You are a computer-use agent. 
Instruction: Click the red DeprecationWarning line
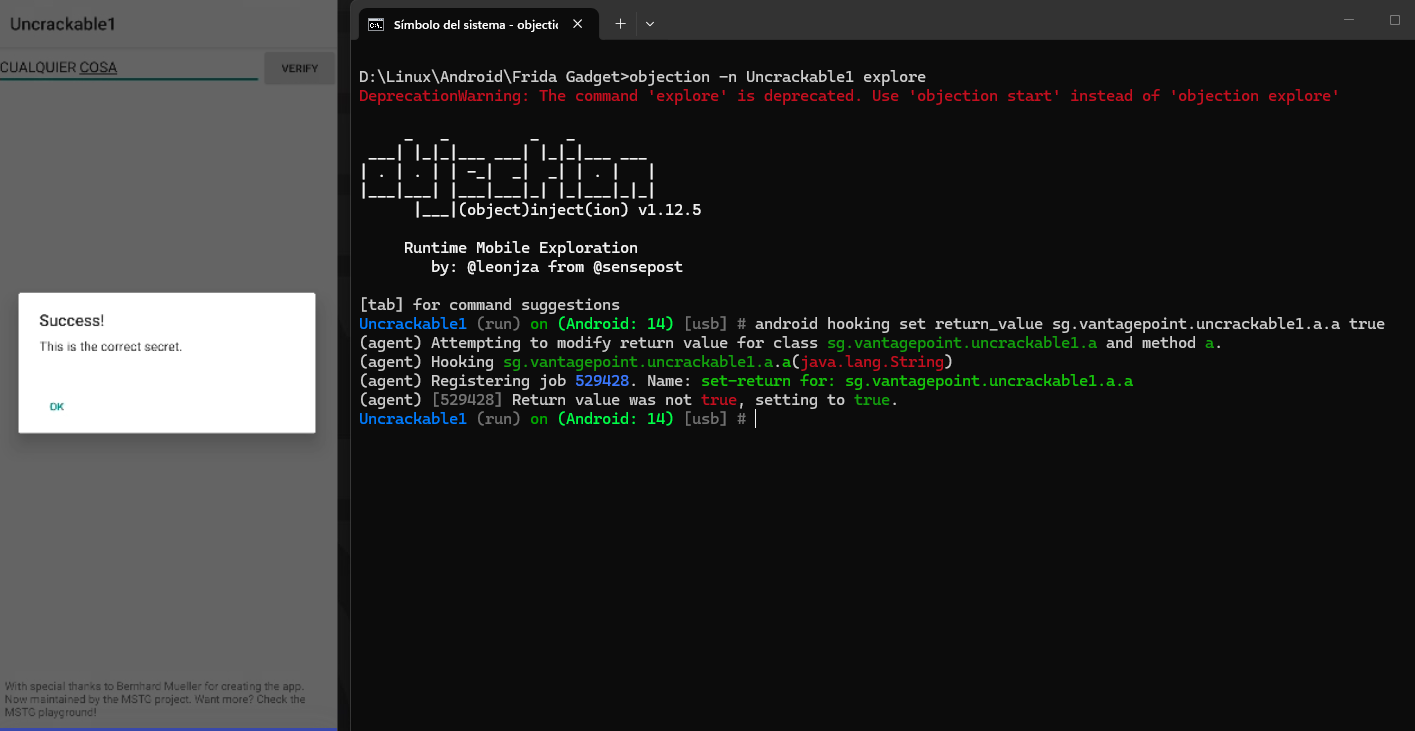click(849, 96)
